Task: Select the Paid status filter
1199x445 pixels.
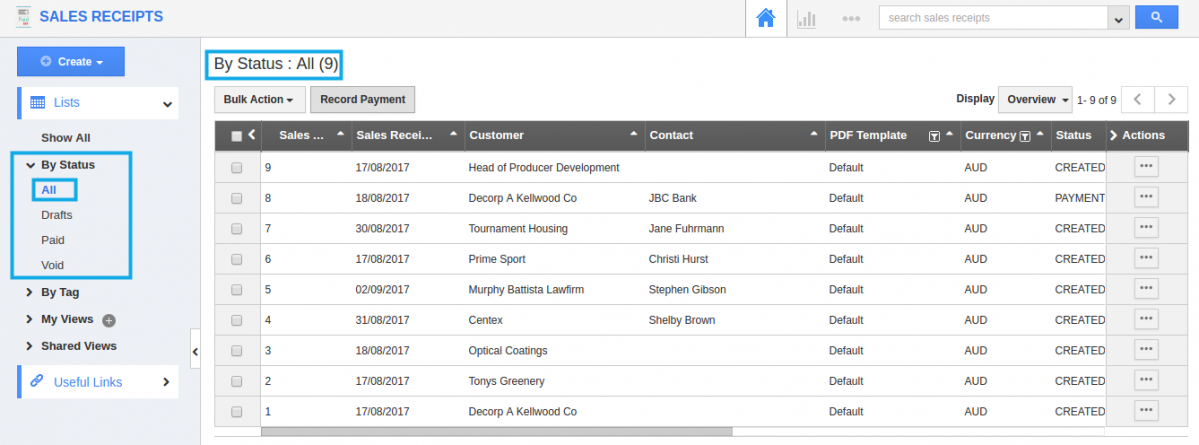Action: click(x=53, y=240)
